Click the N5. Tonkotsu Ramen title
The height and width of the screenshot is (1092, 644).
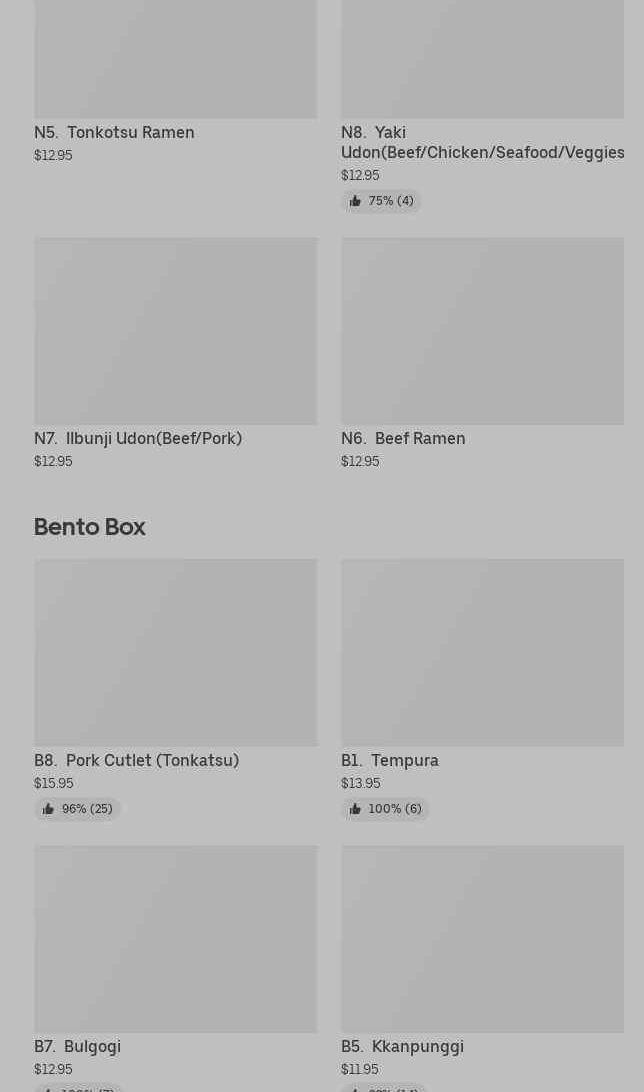tap(114, 132)
